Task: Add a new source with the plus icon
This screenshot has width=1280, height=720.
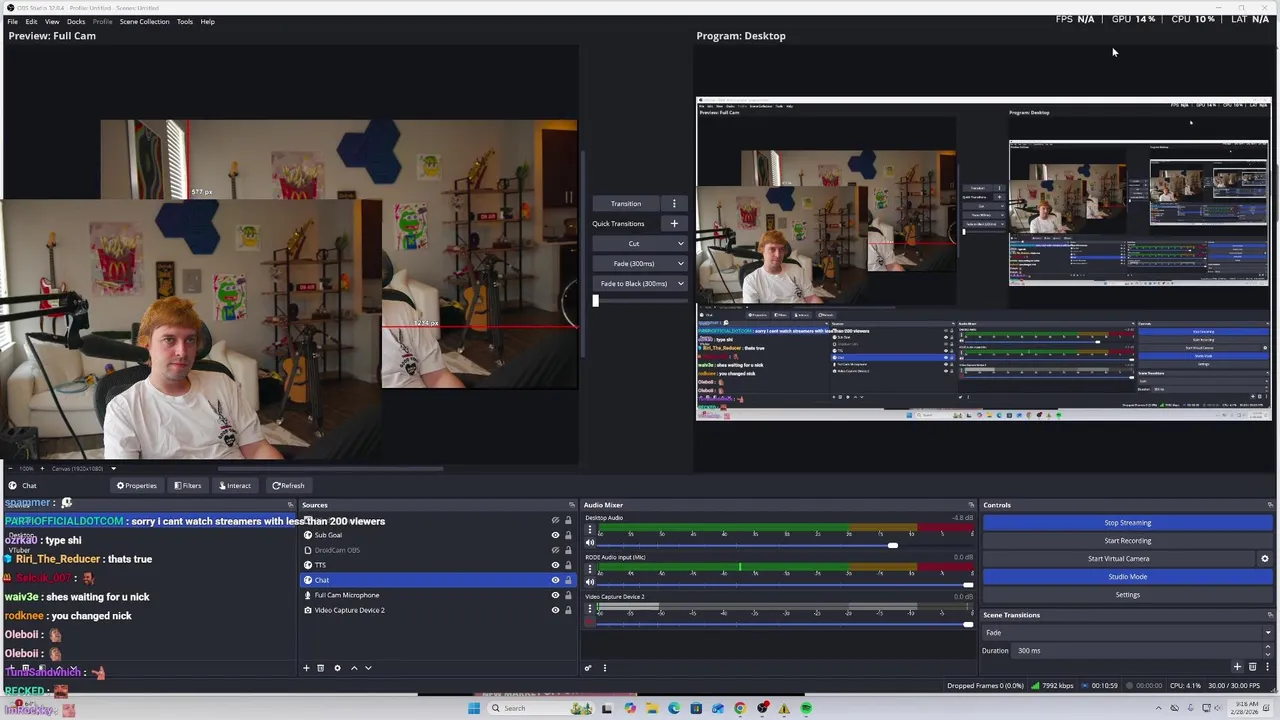Action: pos(307,668)
